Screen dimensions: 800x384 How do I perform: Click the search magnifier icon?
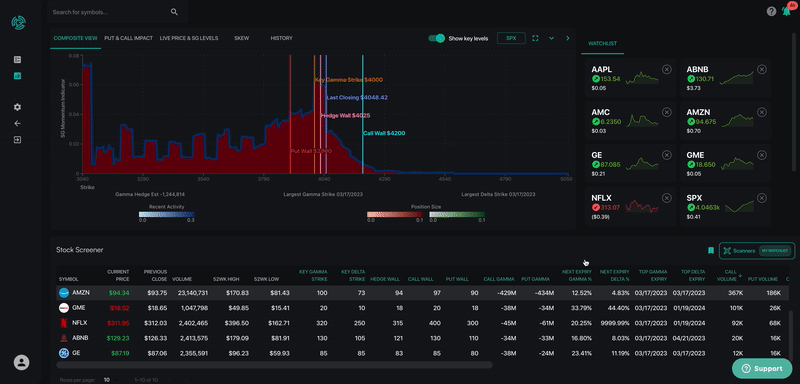click(x=174, y=12)
